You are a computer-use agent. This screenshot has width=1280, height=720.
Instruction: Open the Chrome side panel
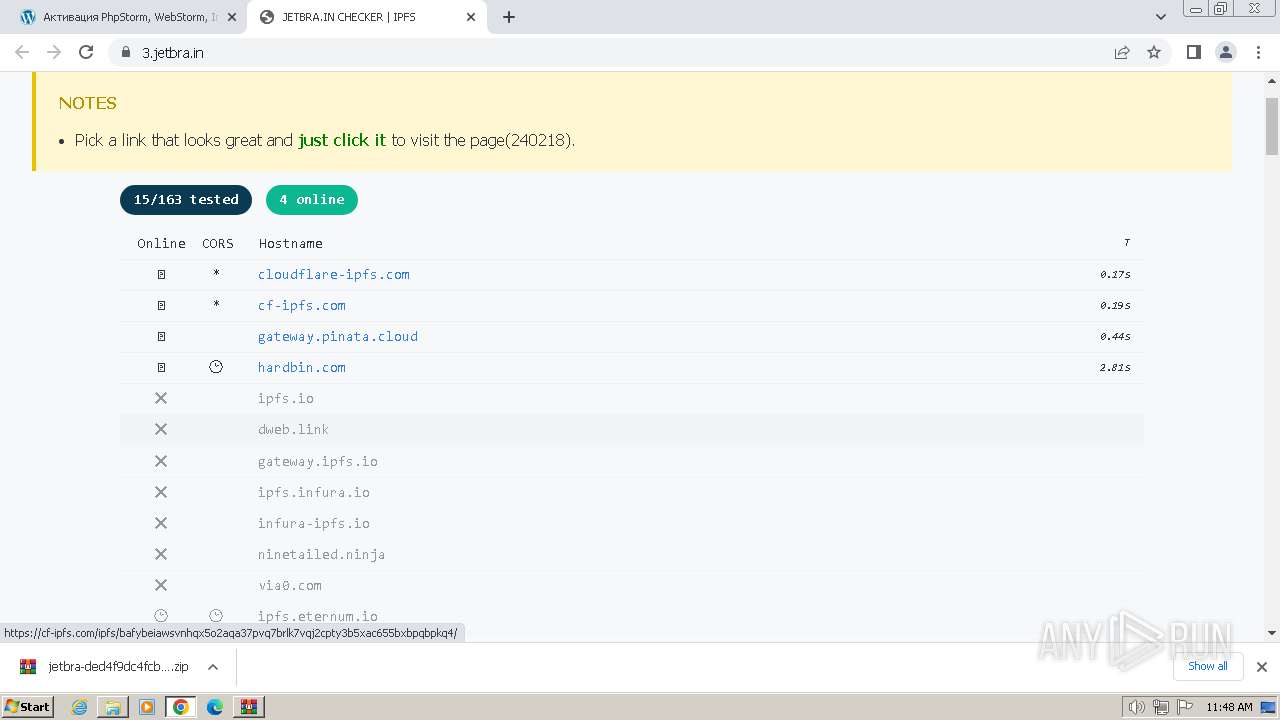tap(1193, 53)
